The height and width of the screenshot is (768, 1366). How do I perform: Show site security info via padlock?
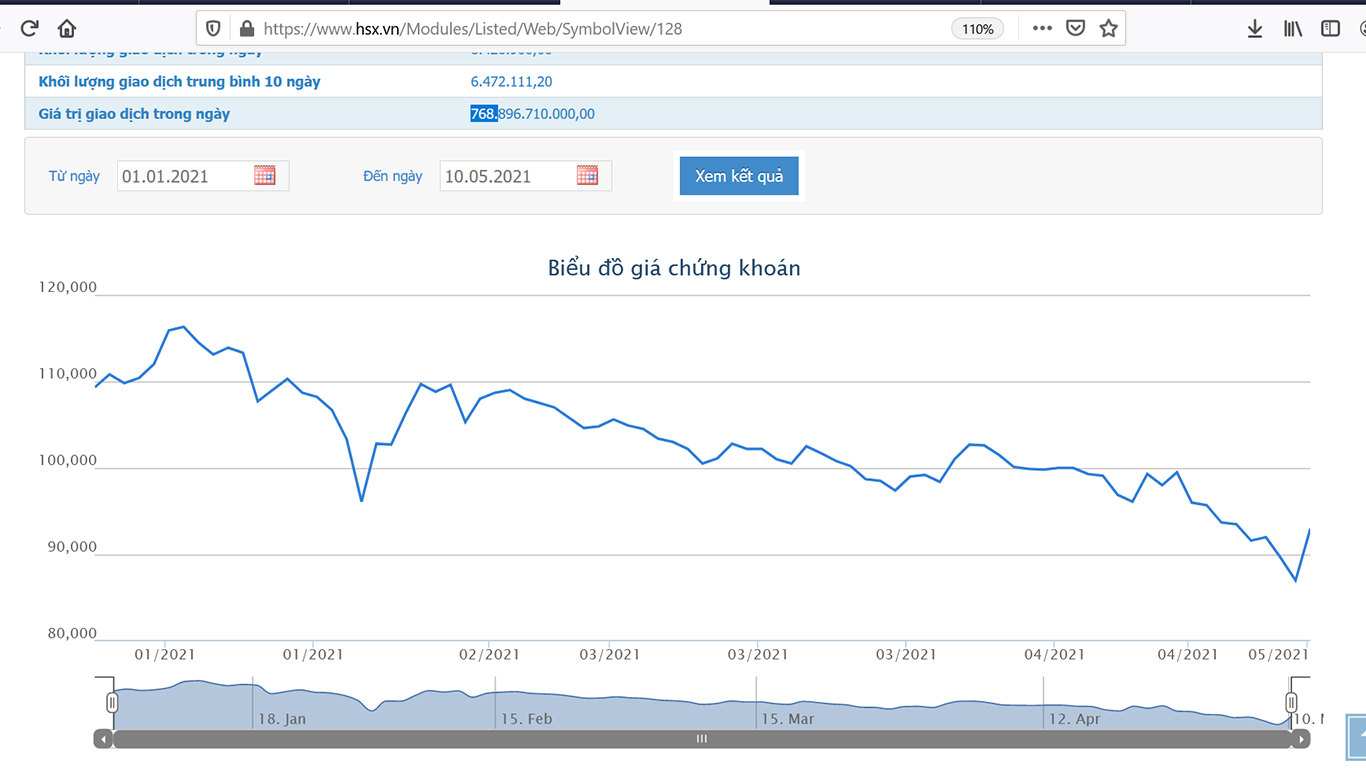pos(246,29)
